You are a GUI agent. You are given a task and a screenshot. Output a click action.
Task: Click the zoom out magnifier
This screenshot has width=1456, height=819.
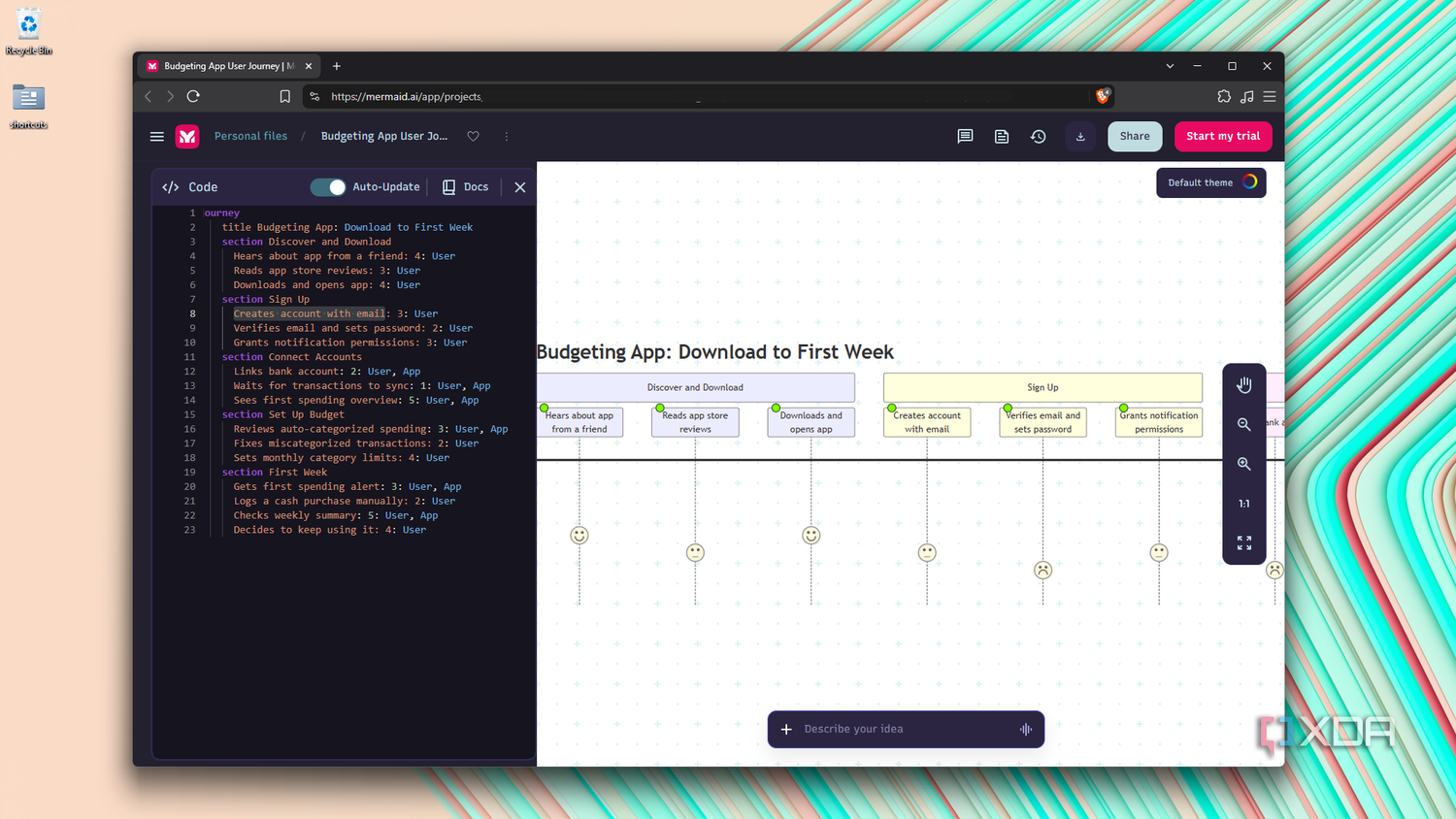tap(1244, 425)
